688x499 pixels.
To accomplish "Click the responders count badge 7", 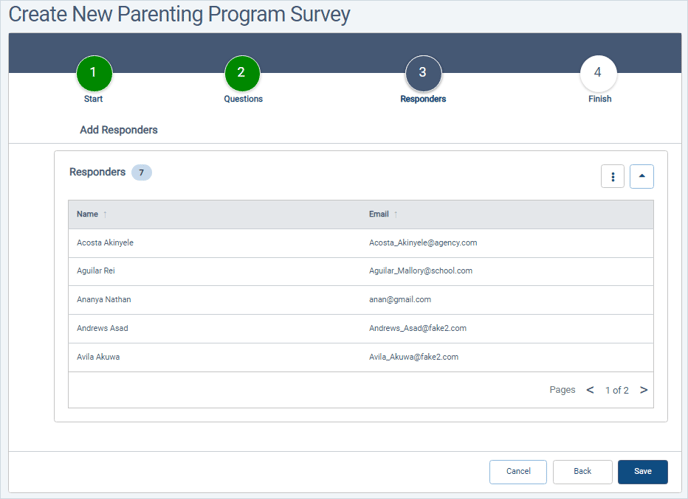I will click(142, 172).
